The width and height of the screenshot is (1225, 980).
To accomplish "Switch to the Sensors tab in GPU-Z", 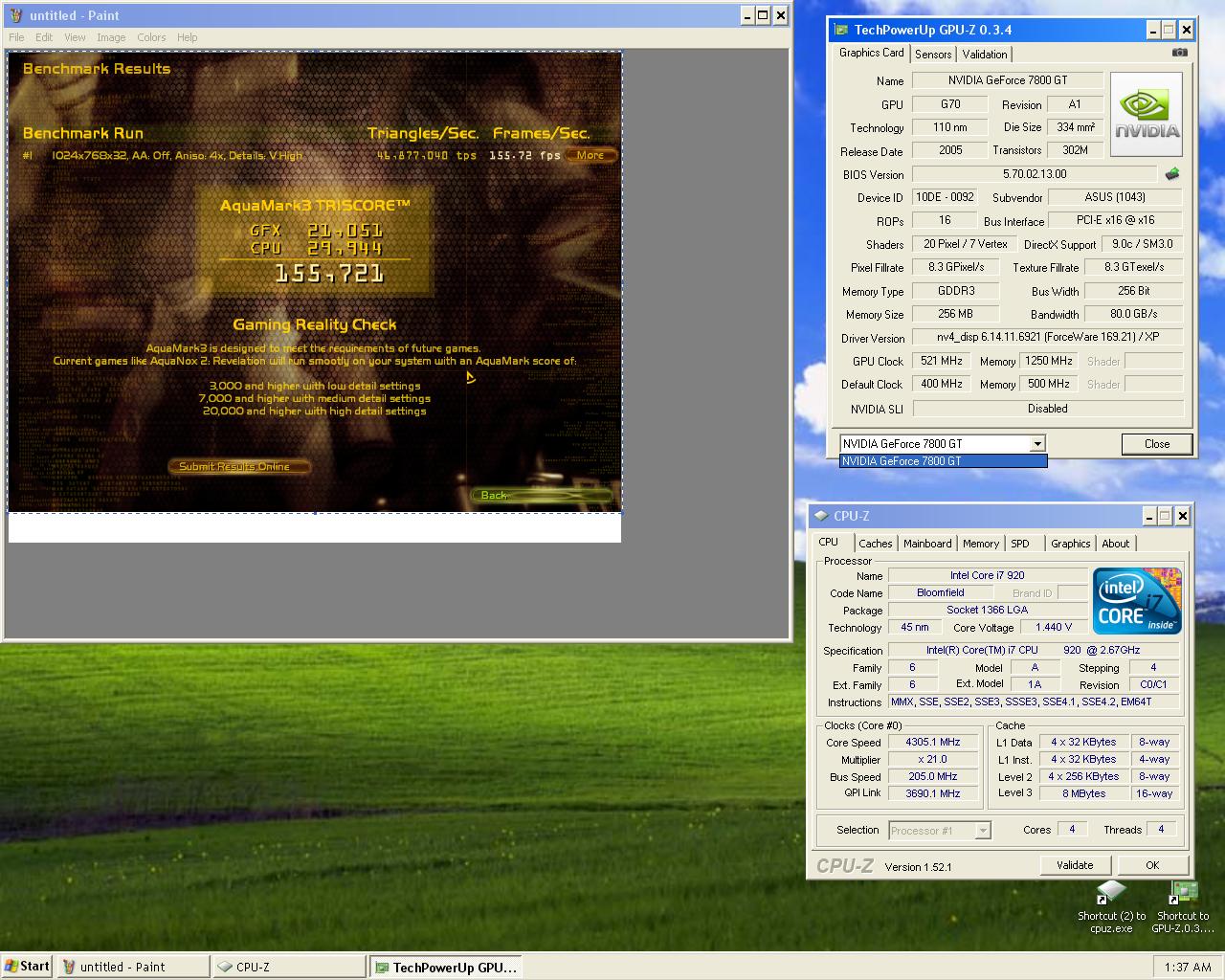I will click(933, 55).
